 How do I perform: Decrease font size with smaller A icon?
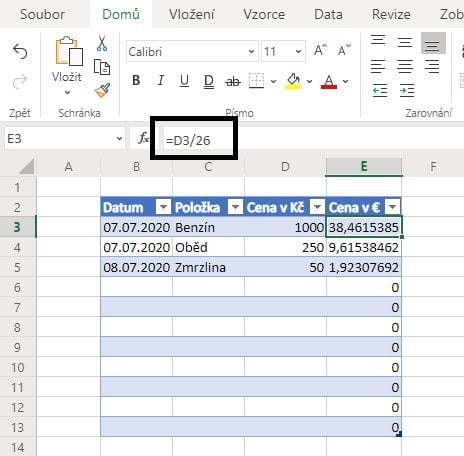[344, 51]
